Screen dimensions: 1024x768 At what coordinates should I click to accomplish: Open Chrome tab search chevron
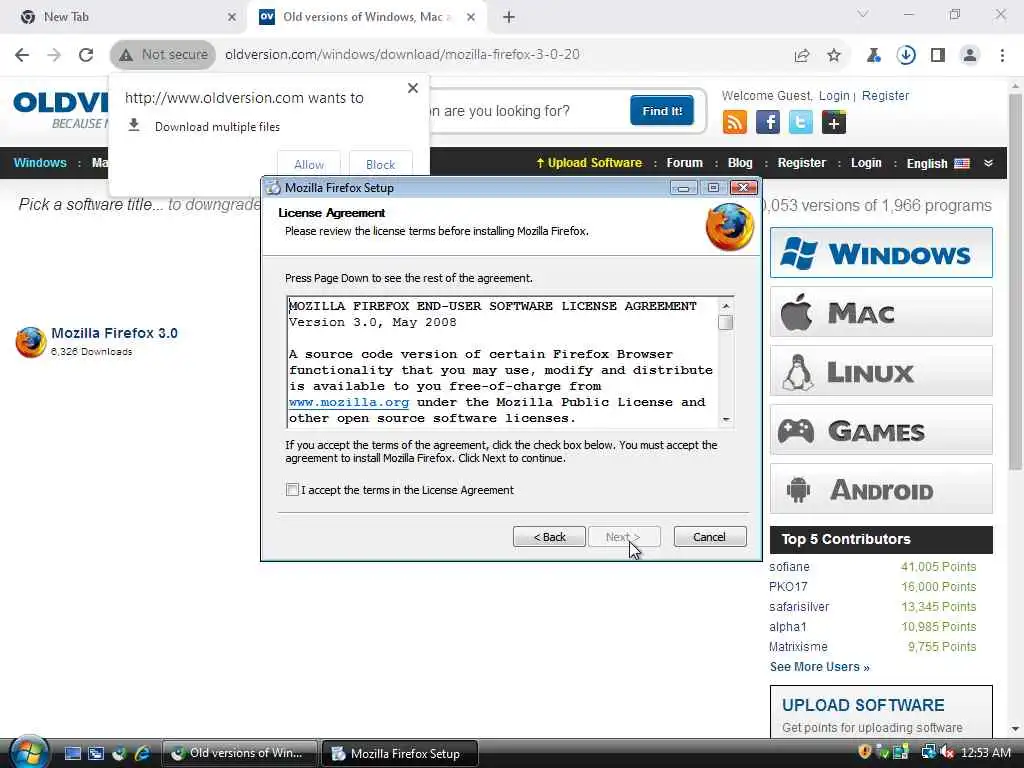point(863,14)
